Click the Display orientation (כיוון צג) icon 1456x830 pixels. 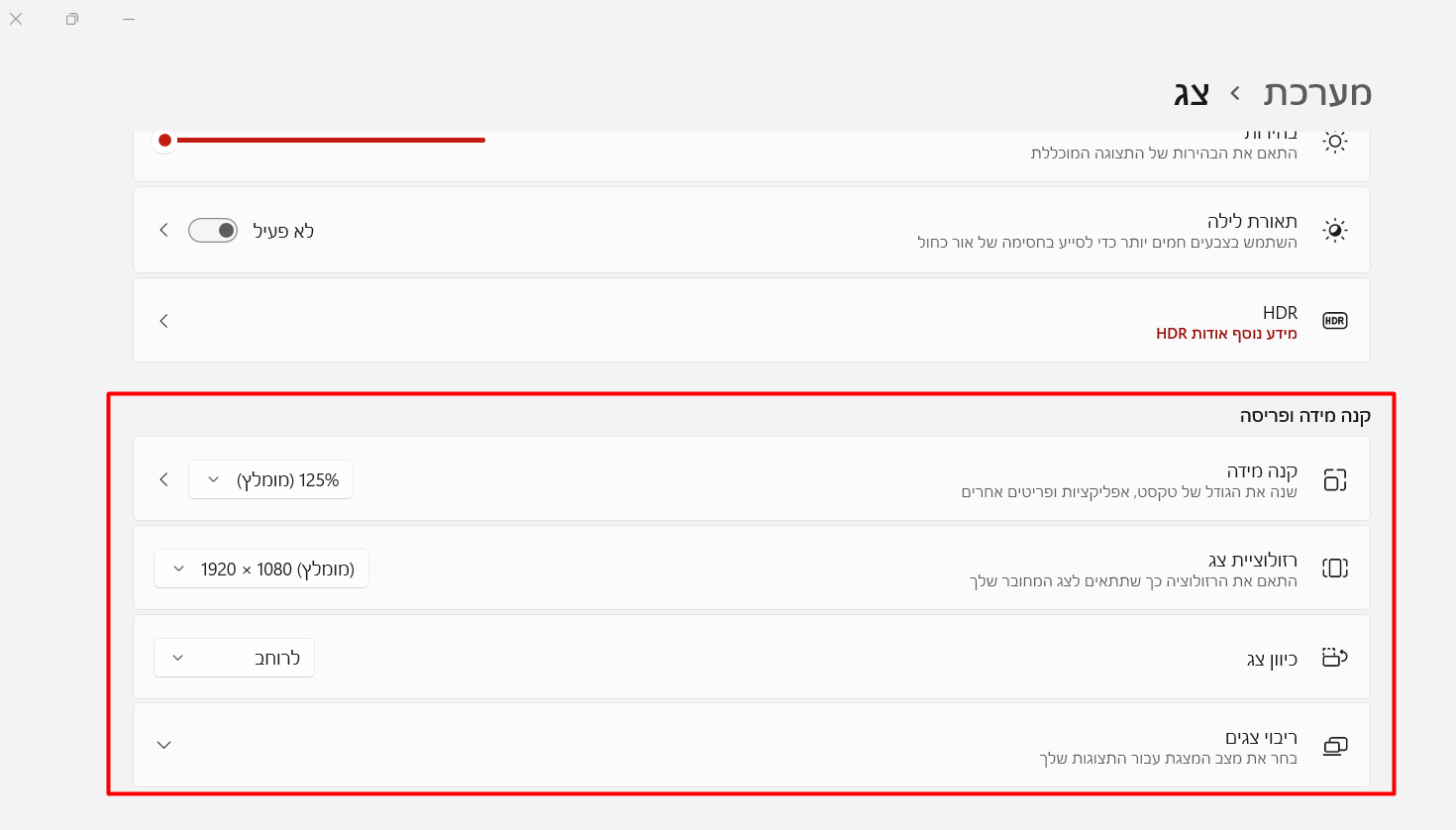coord(1334,658)
